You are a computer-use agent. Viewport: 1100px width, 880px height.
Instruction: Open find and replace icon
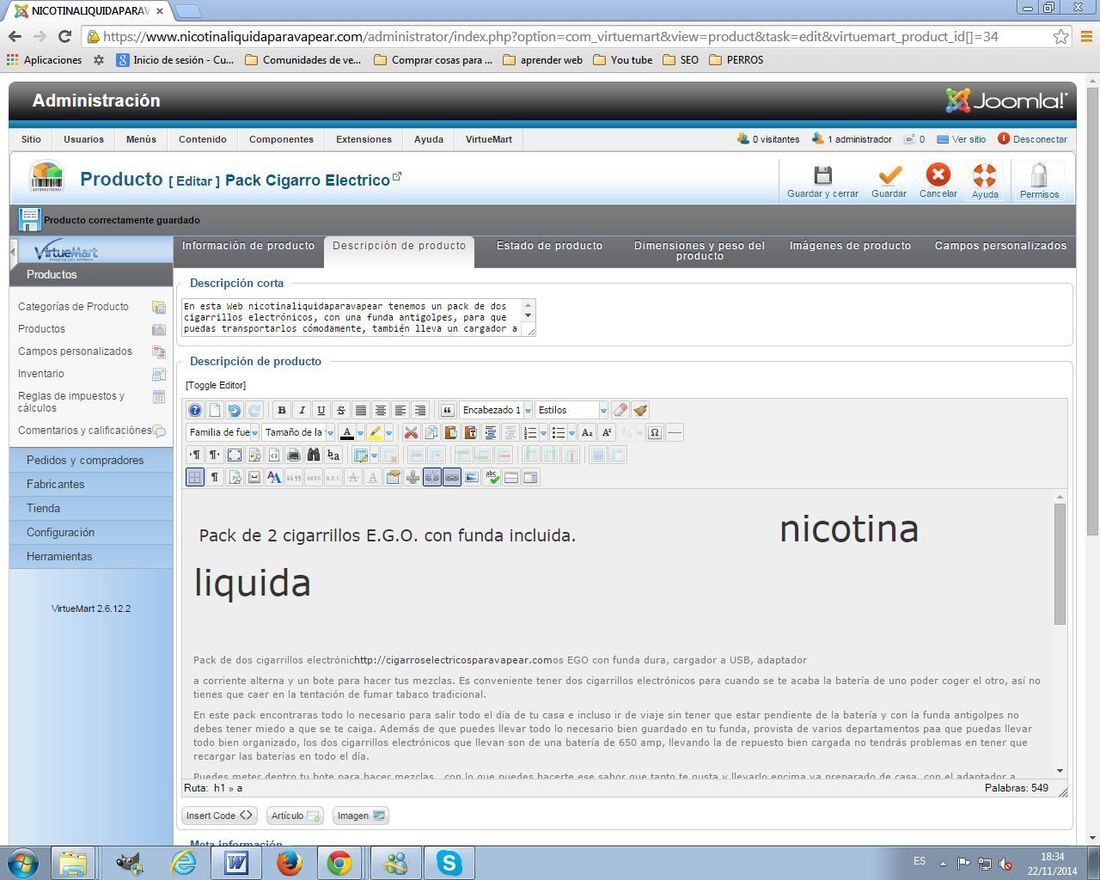333,455
